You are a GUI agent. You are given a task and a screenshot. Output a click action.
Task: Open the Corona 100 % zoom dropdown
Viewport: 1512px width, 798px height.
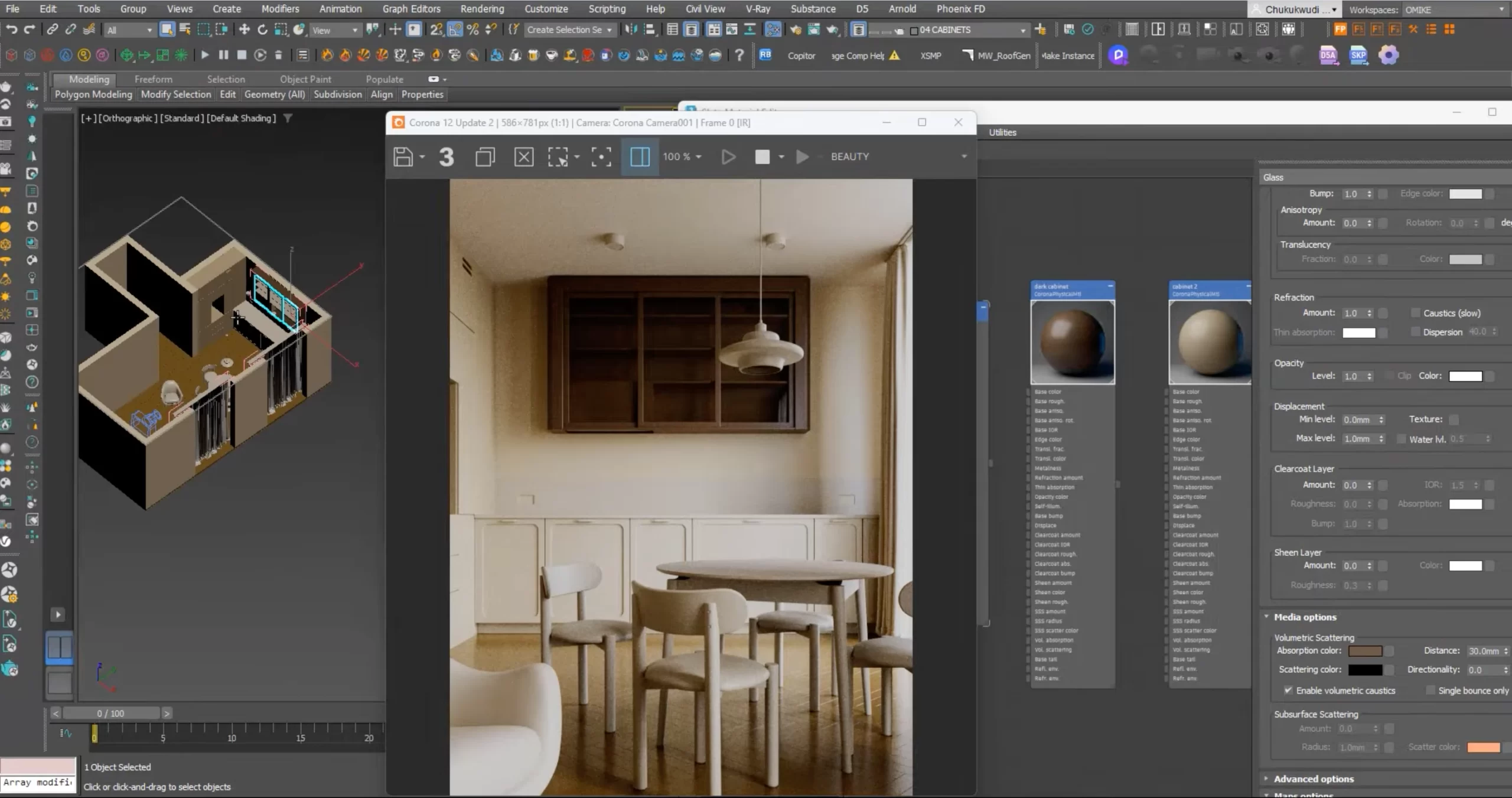[682, 157]
